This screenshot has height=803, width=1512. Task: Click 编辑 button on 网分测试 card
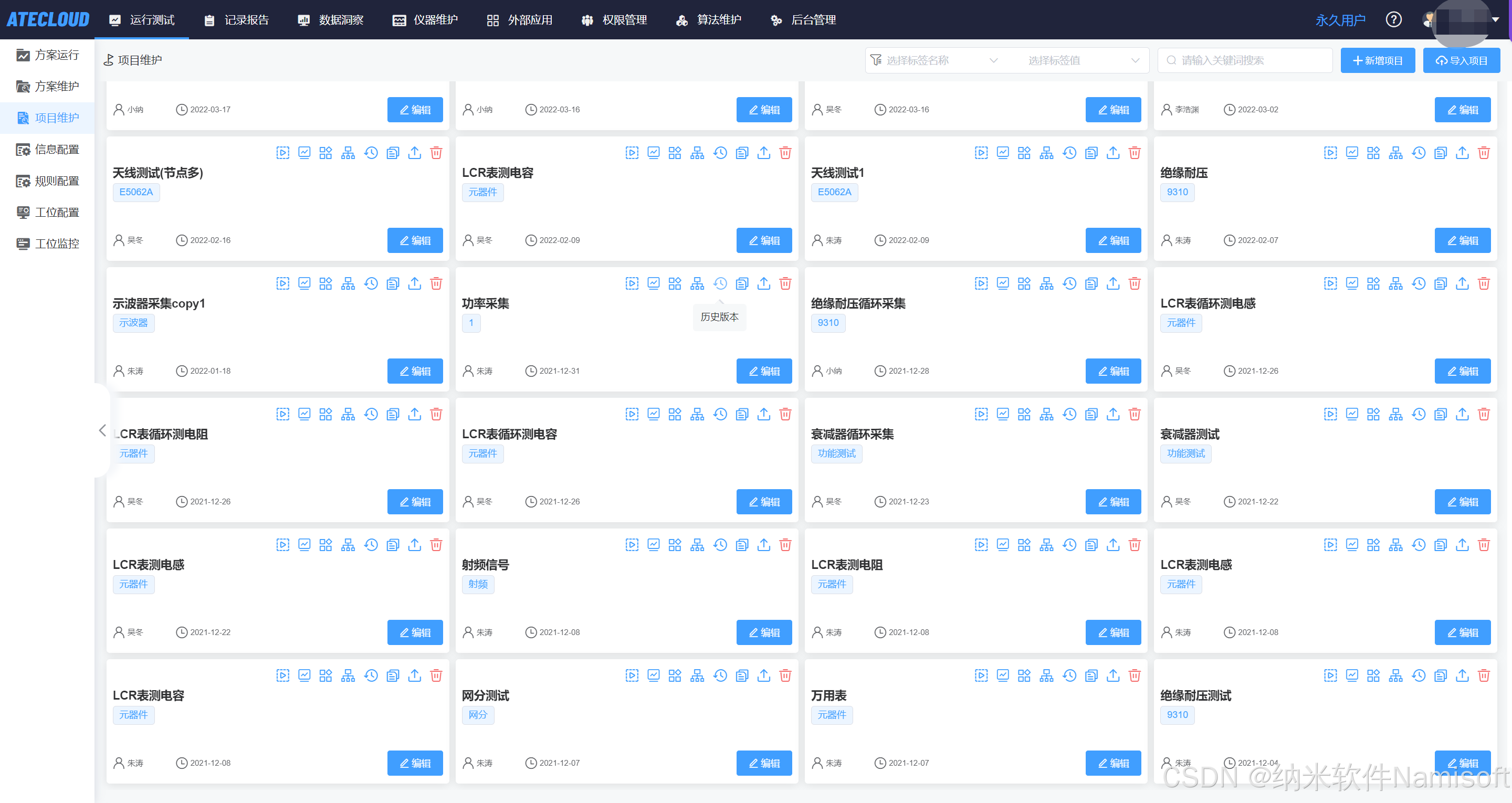(x=764, y=763)
